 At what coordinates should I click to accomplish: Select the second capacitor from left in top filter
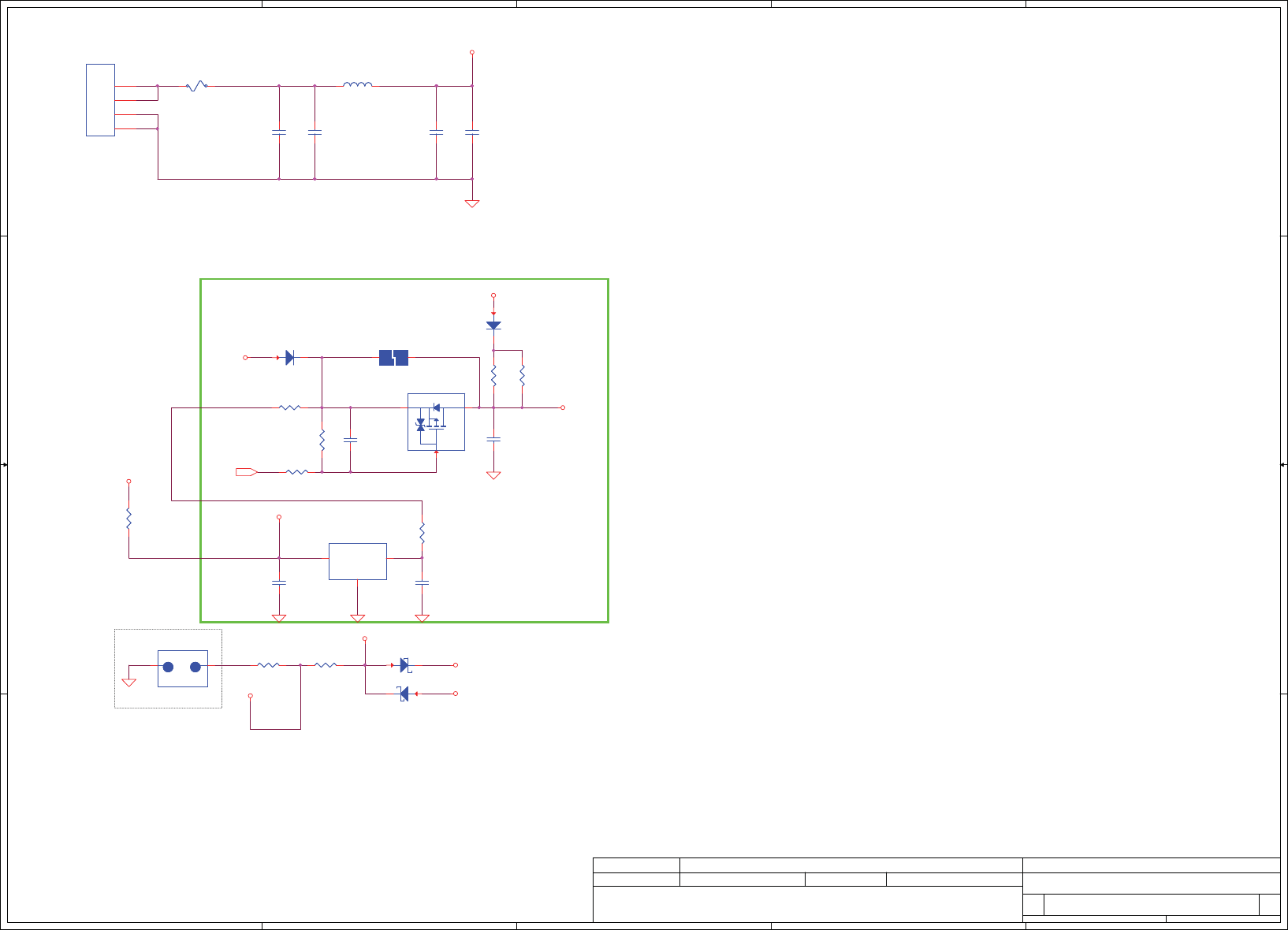coord(315,132)
